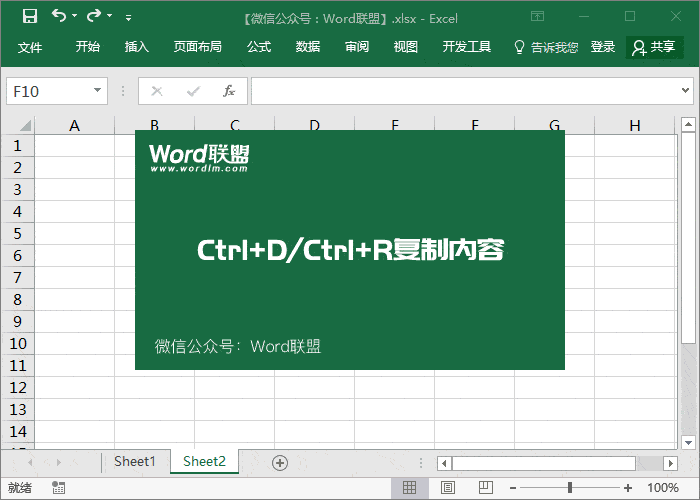Click the 就绪 status bar text
Viewport: 700px width, 500px height.
(x=20, y=488)
